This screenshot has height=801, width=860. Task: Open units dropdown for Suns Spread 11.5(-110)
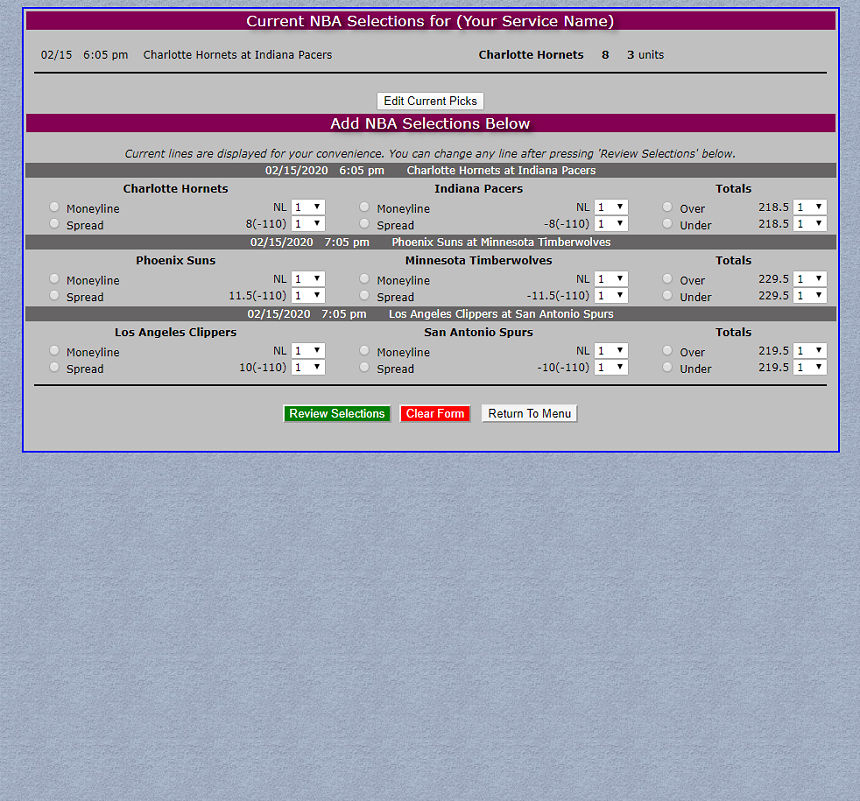(x=308, y=296)
